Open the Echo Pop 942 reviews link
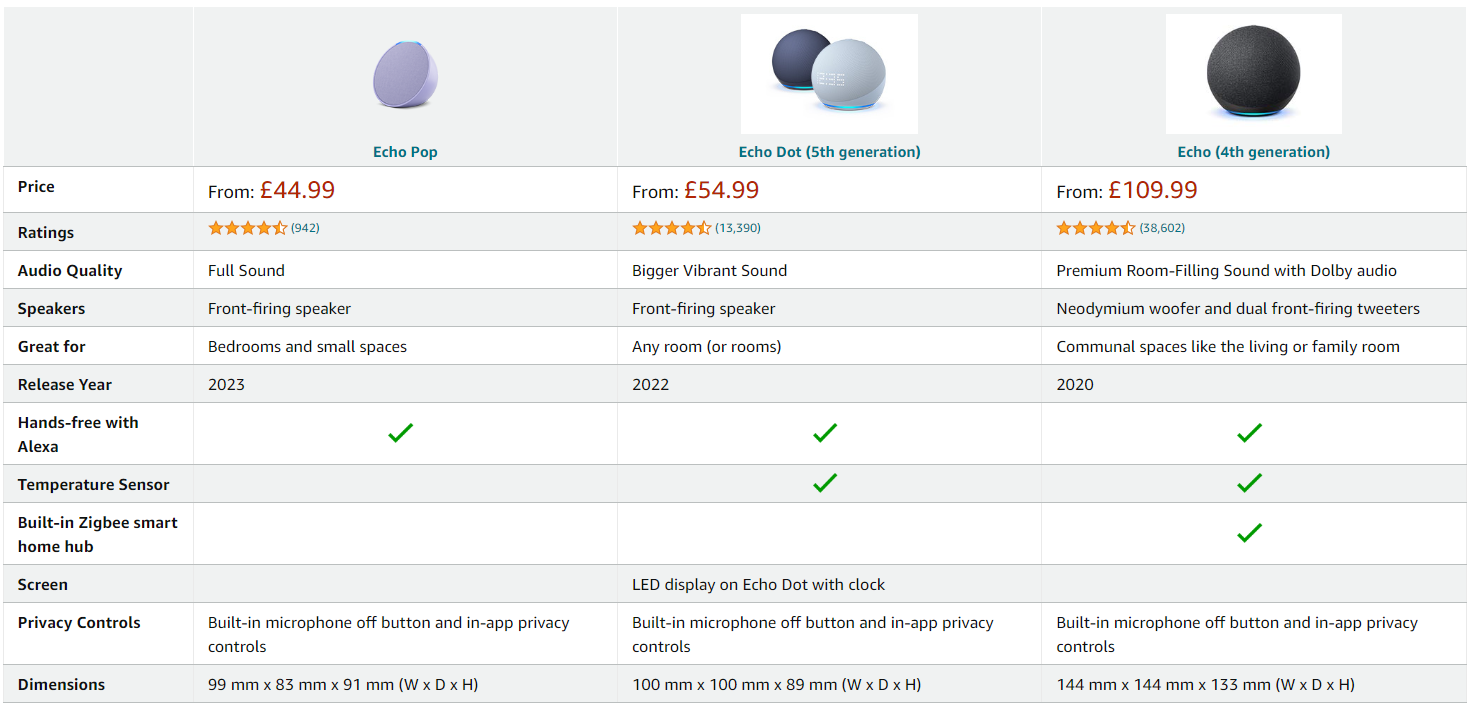The height and width of the screenshot is (711, 1474). tap(305, 228)
